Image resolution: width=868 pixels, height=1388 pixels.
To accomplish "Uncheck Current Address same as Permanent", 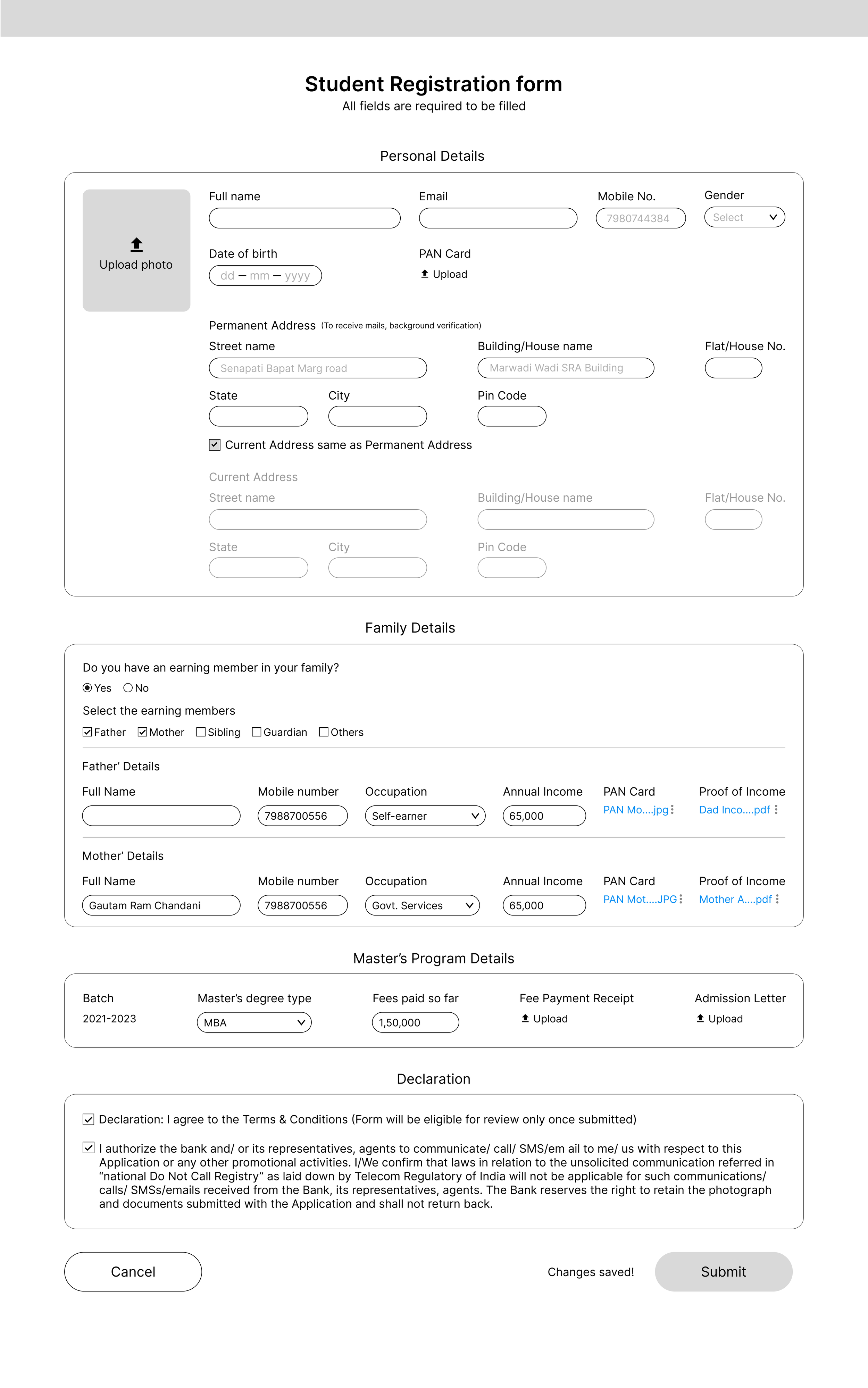I will click(x=215, y=445).
